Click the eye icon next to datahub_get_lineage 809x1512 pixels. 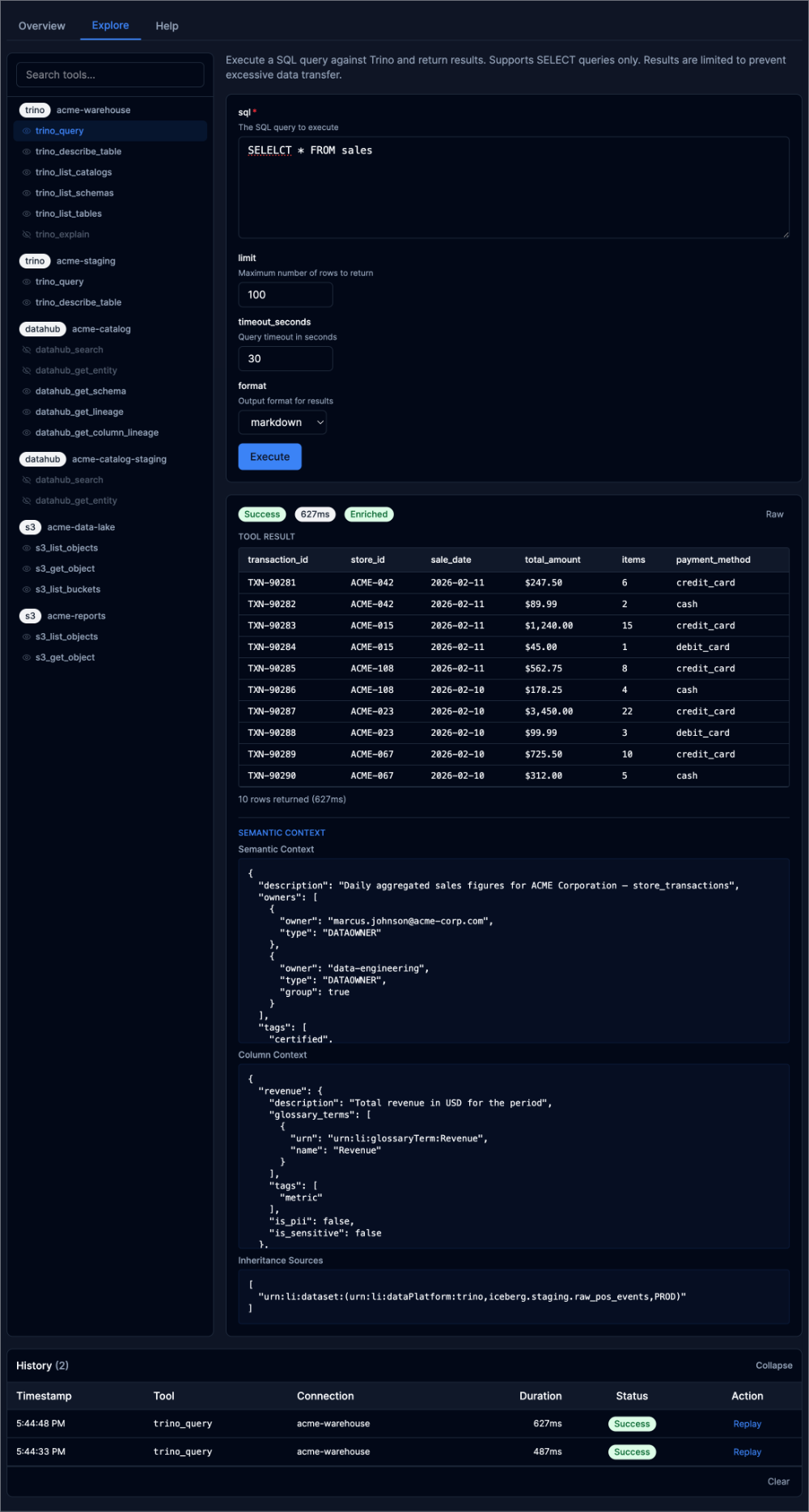(27, 412)
